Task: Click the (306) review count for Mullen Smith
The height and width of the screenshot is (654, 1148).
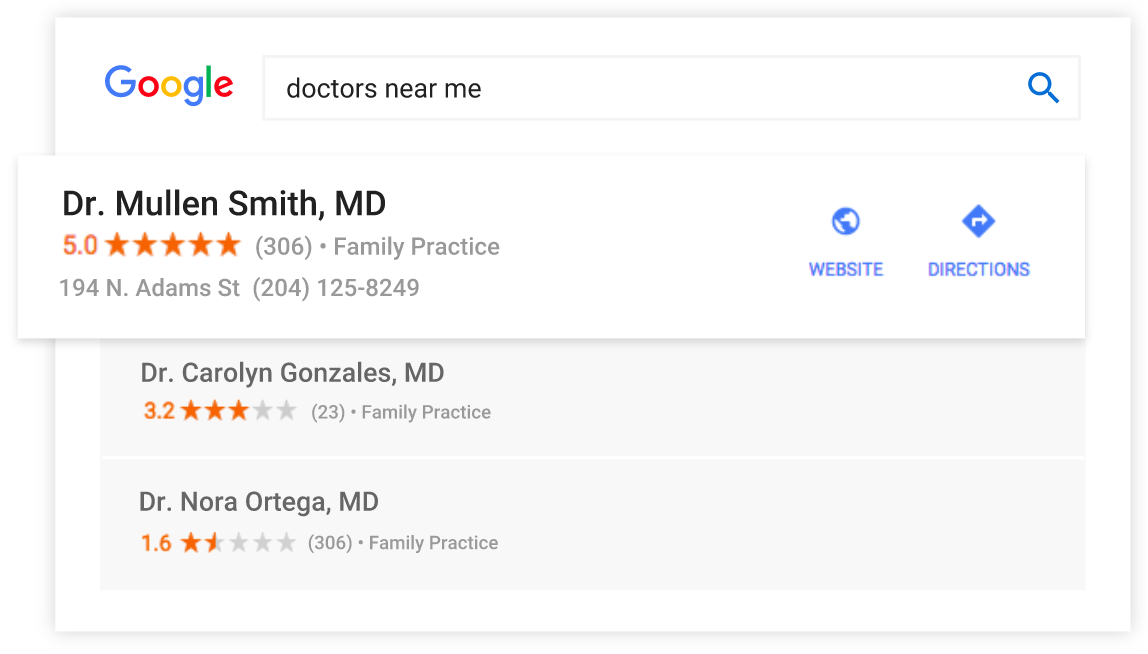Action: pos(283,247)
